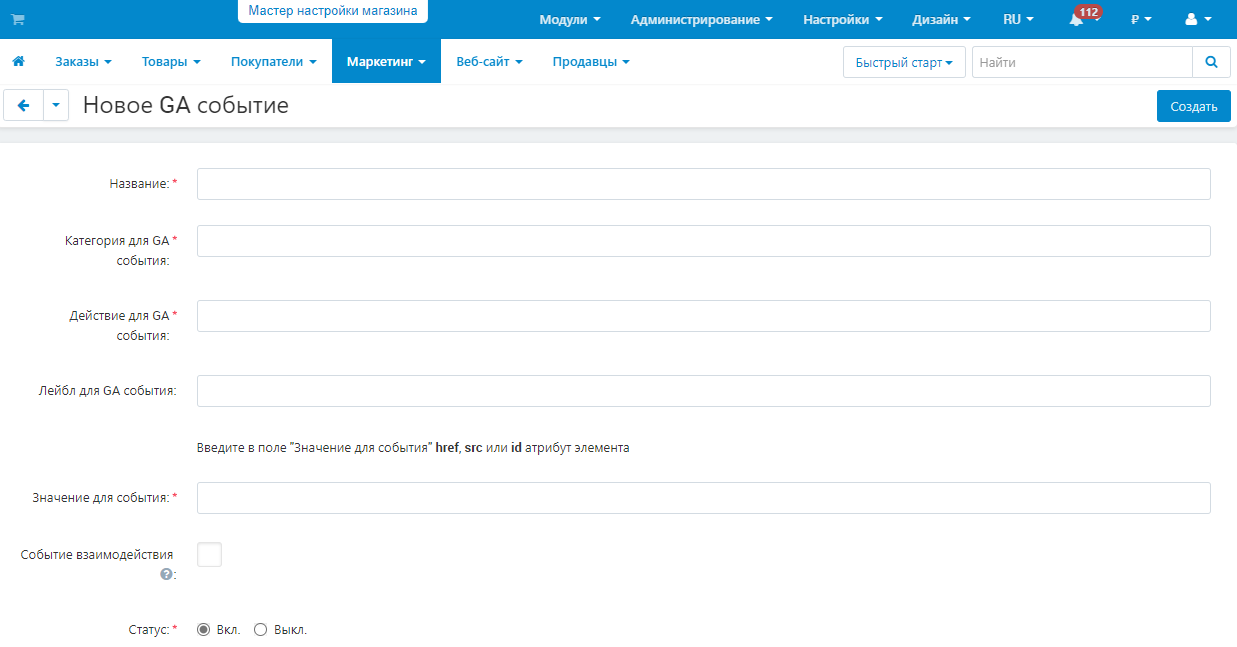Check the Событие взаимодействия checkbox

(209, 554)
